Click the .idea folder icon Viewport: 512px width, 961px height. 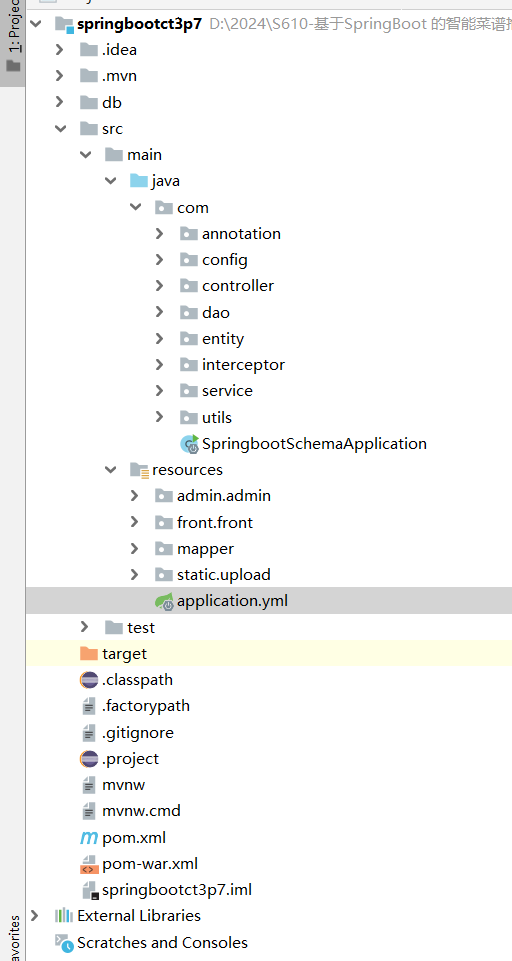(89, 50)
